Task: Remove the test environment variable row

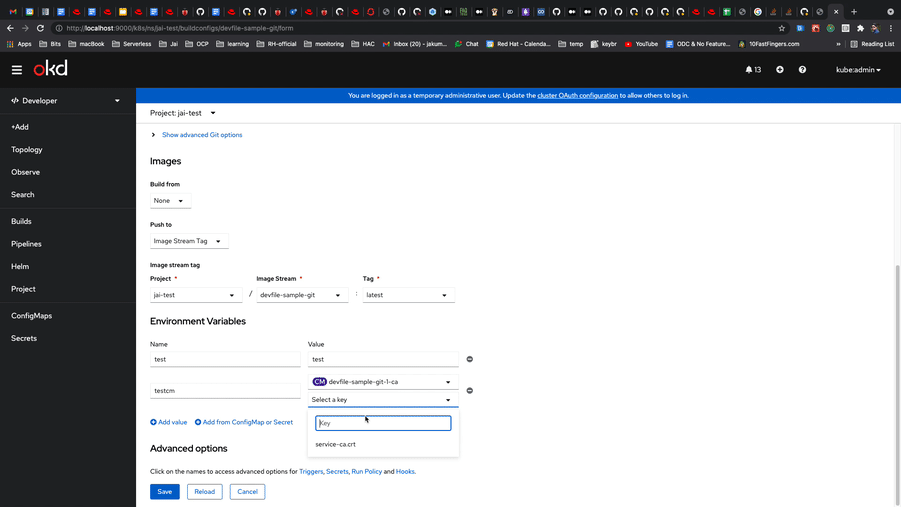Action: pyautogui.click(x=469, y=359)
